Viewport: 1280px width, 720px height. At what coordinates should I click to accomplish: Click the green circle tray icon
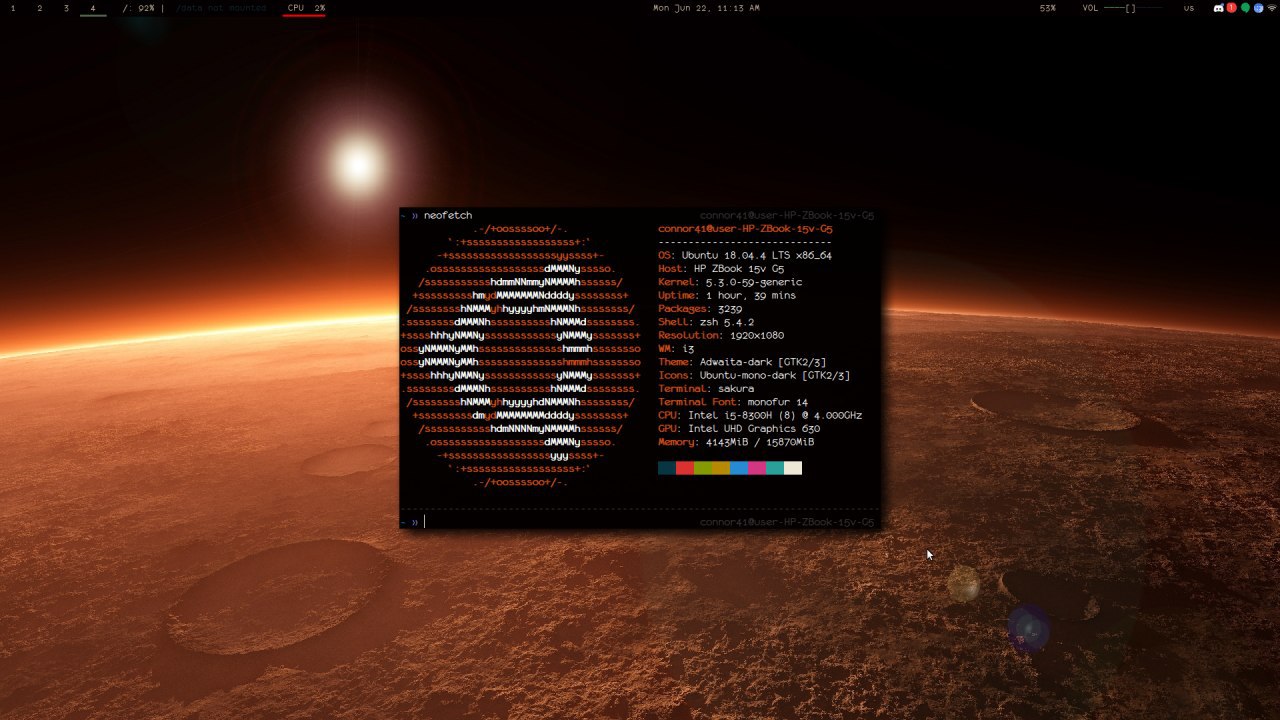1245,8
